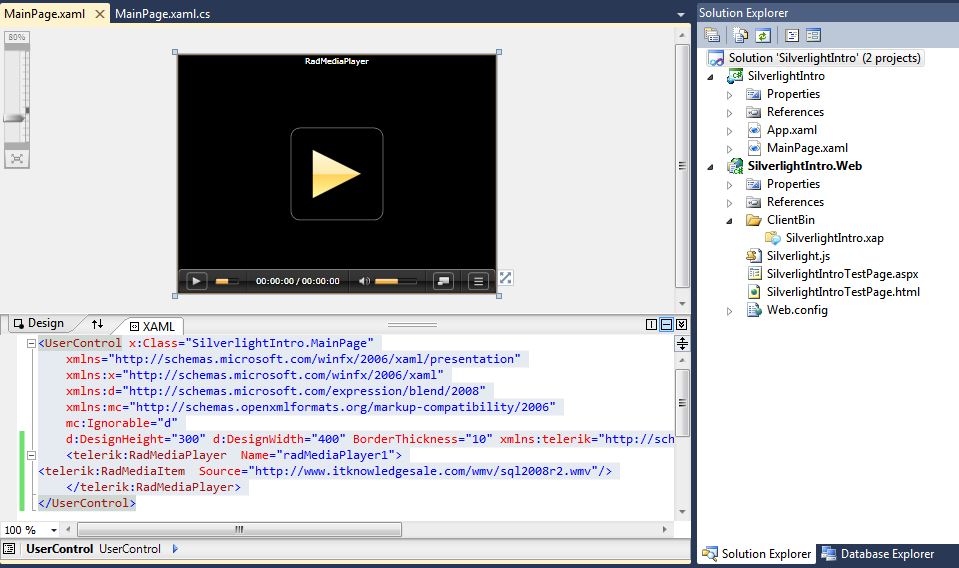Click the Refresh icon in Solution Explorer toolbar
Screen dimensions: 959x568
point(763,35)
